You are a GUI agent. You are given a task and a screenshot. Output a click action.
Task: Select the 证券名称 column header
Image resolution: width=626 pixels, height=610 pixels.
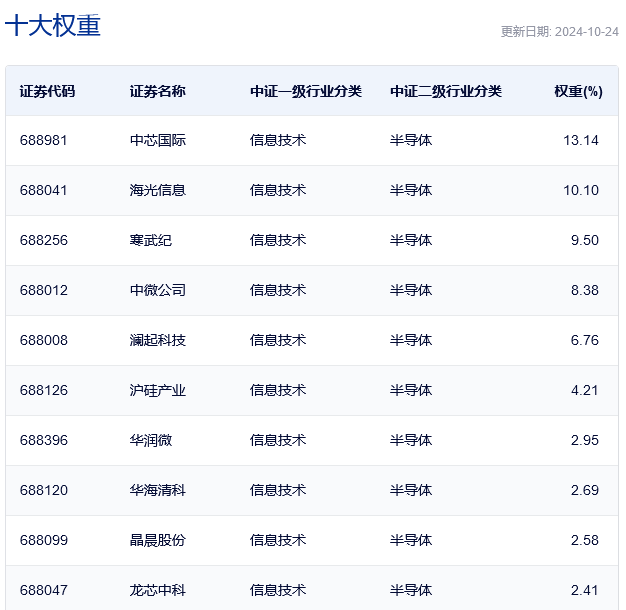157,91
